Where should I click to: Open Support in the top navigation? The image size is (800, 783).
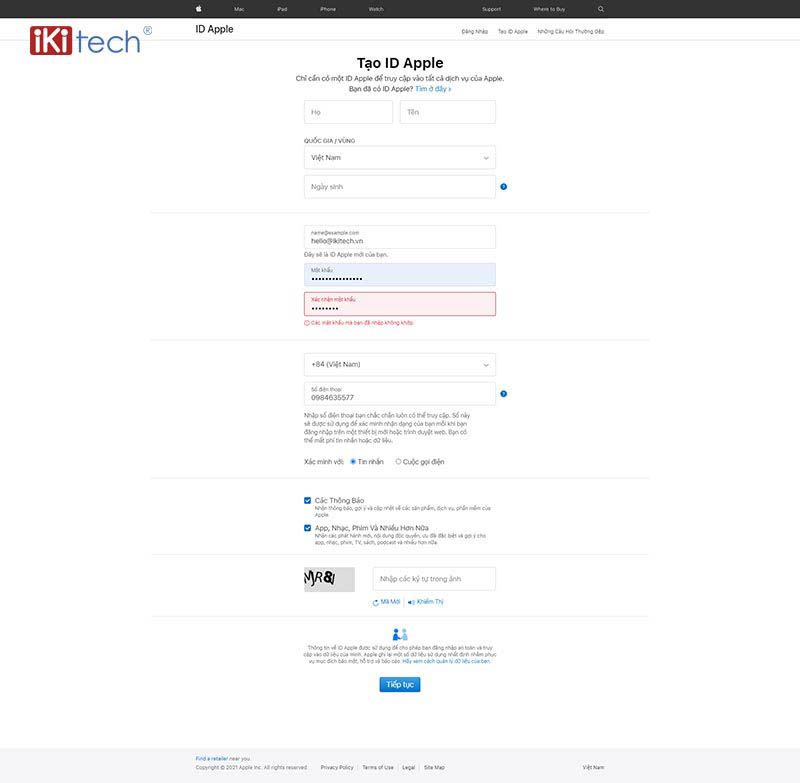491,9
